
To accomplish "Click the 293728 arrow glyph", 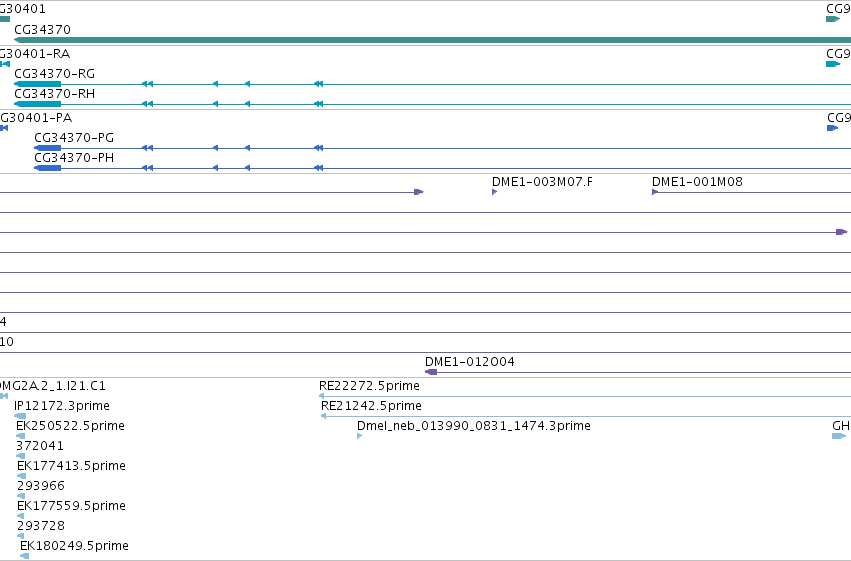I will click(21, 536).
